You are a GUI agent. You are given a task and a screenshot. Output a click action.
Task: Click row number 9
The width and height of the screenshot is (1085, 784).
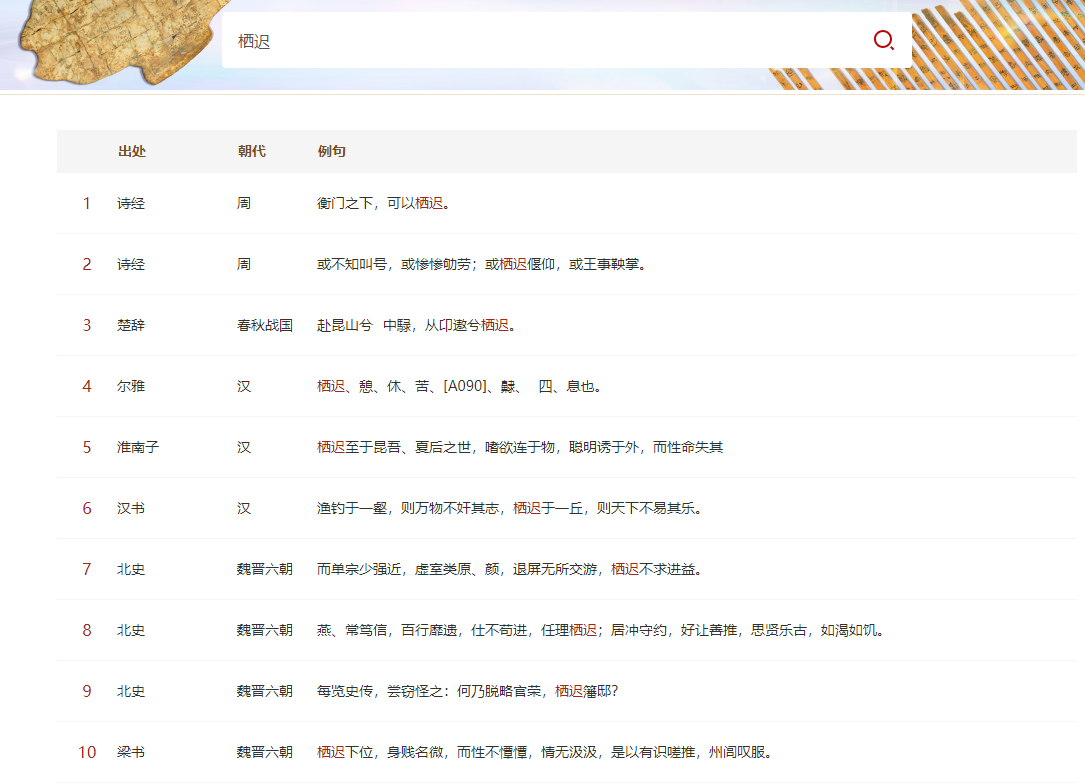pyautogui.click(x=86, y=691)
